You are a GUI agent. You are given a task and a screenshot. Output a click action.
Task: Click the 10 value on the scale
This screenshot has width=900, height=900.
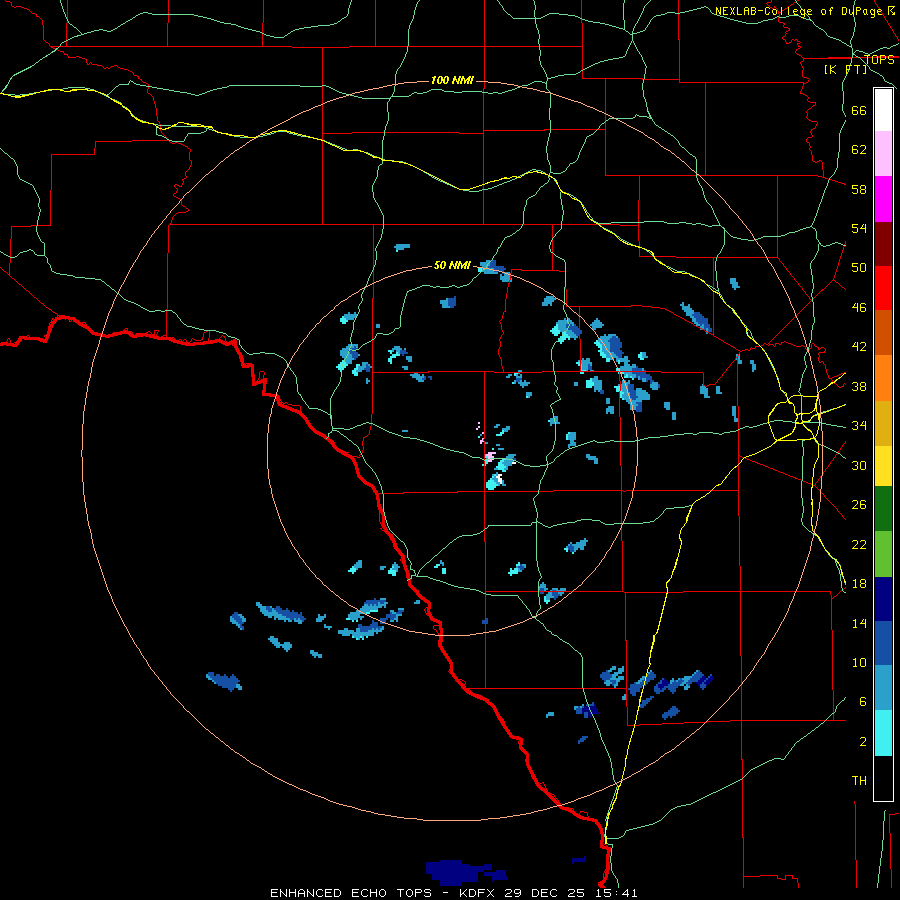pyautogui.click(x=859, y=662)
